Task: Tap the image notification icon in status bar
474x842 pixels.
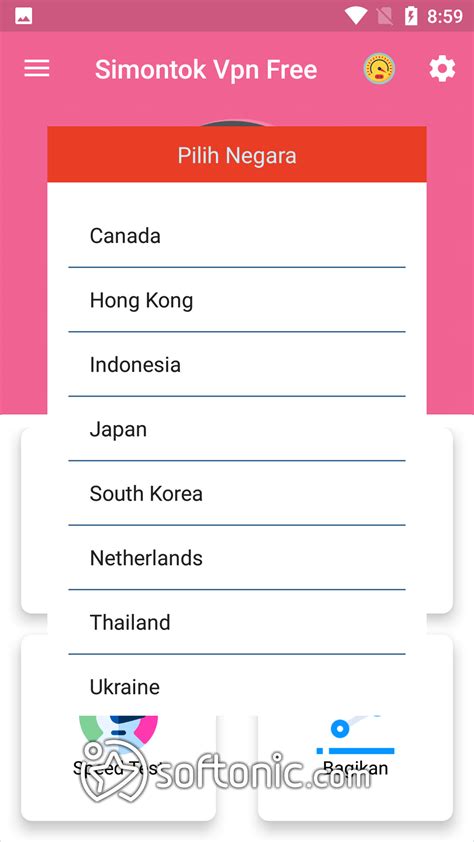Action: [23, 17]
